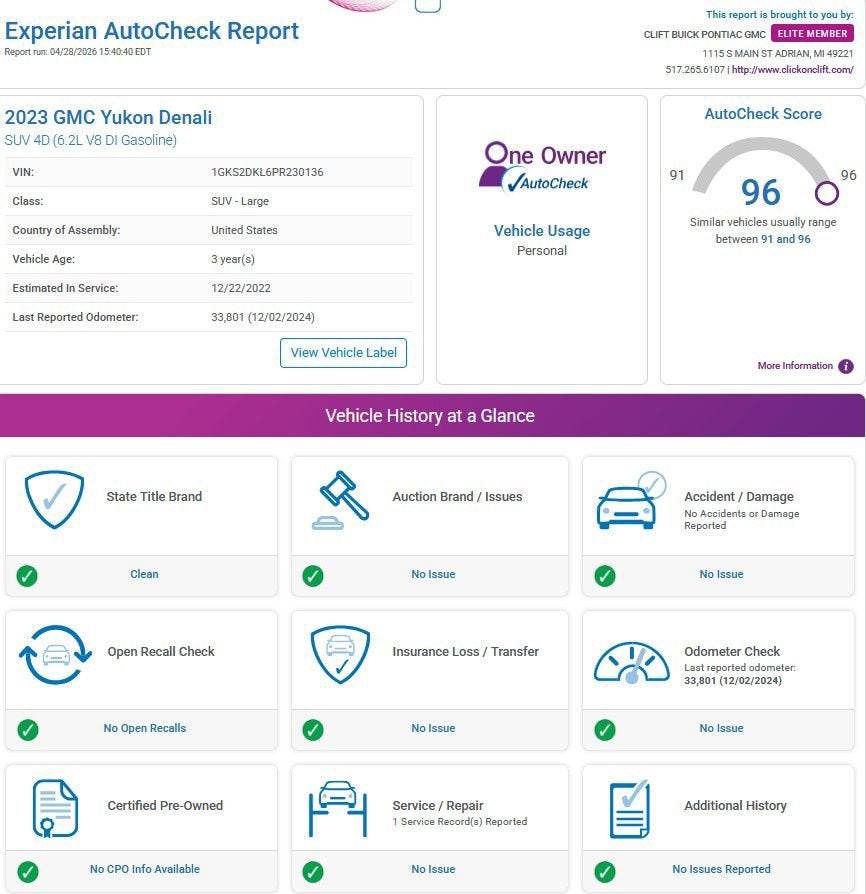Click the AutoCheck Score gauge marker
This screenshot has width=866, height=894.
(x=826, y=192)
